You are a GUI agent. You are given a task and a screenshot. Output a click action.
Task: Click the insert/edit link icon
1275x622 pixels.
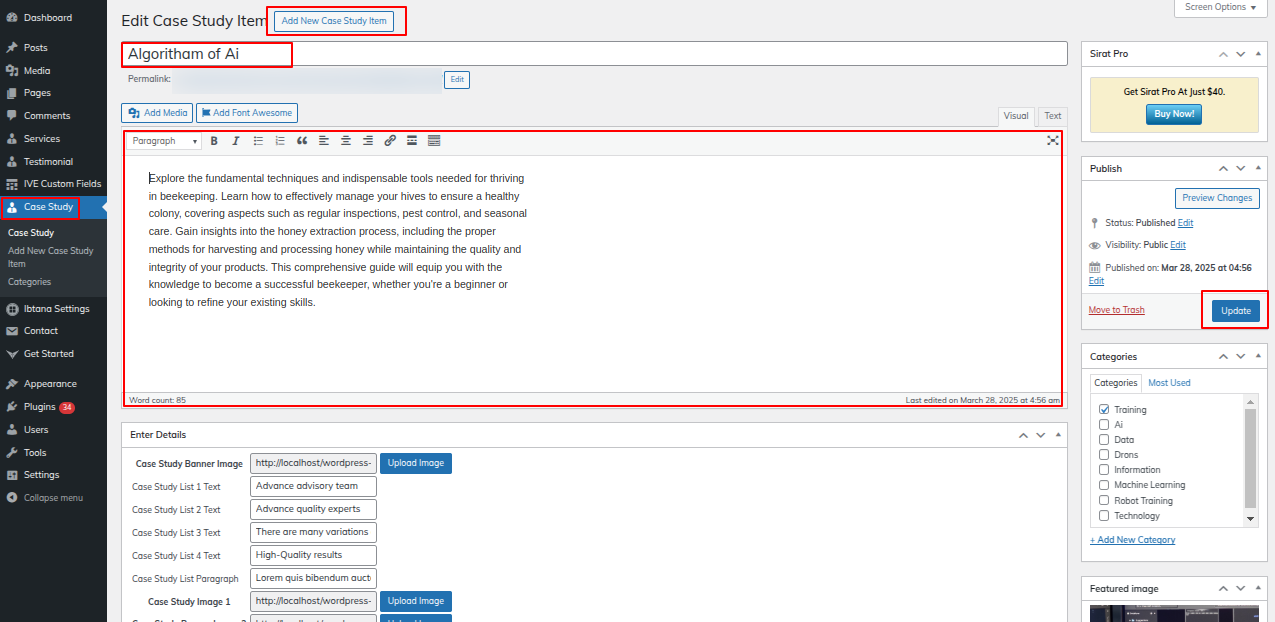click(390, 141)
